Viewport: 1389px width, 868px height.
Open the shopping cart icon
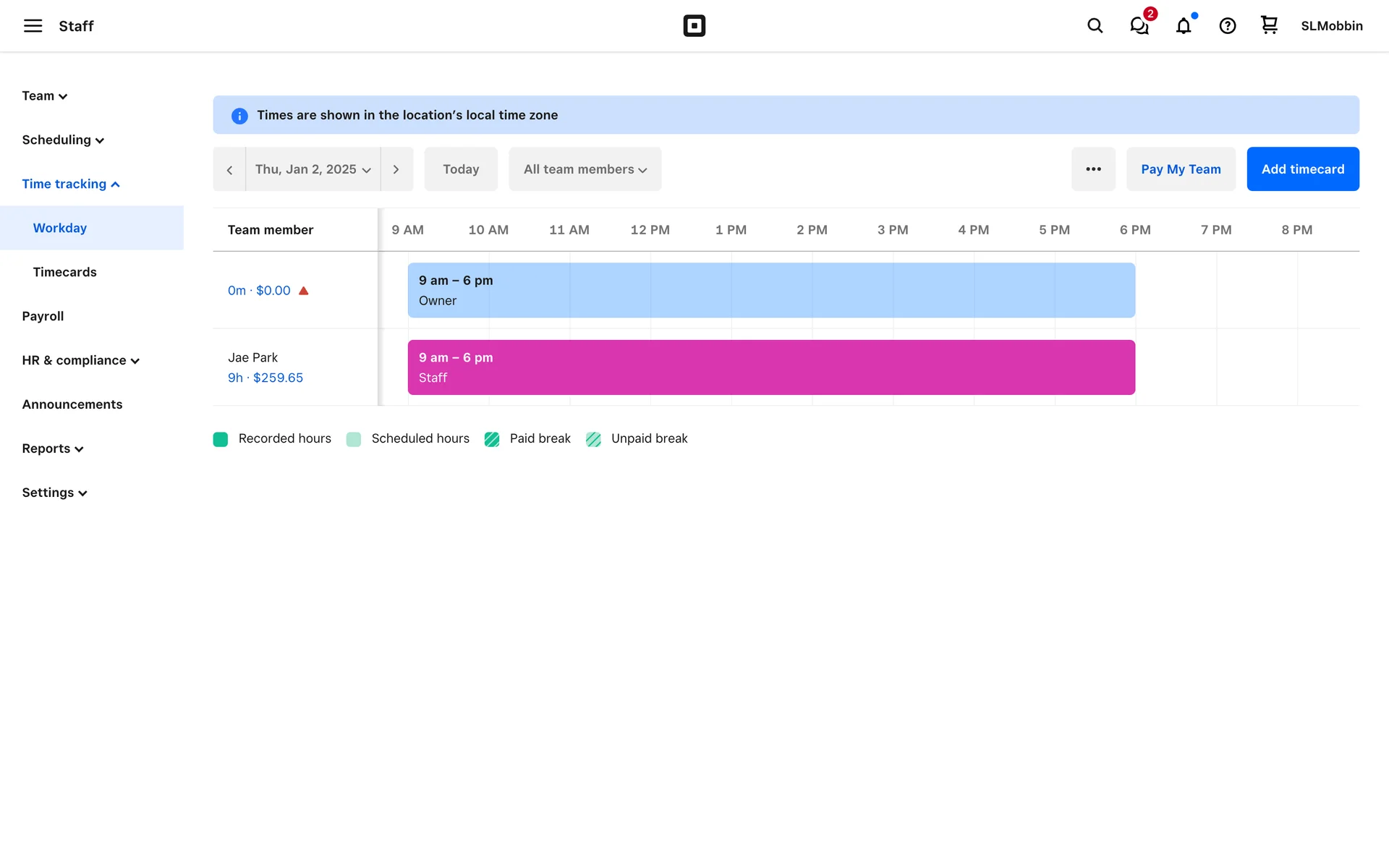[1269, 25]
